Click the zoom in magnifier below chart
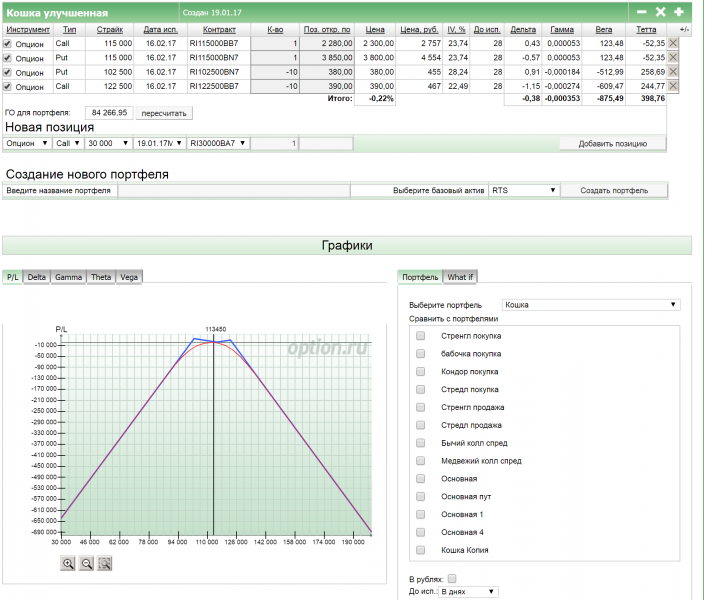Image resolution: width=706 pixels, height=600 pixels. click(68, 564)
